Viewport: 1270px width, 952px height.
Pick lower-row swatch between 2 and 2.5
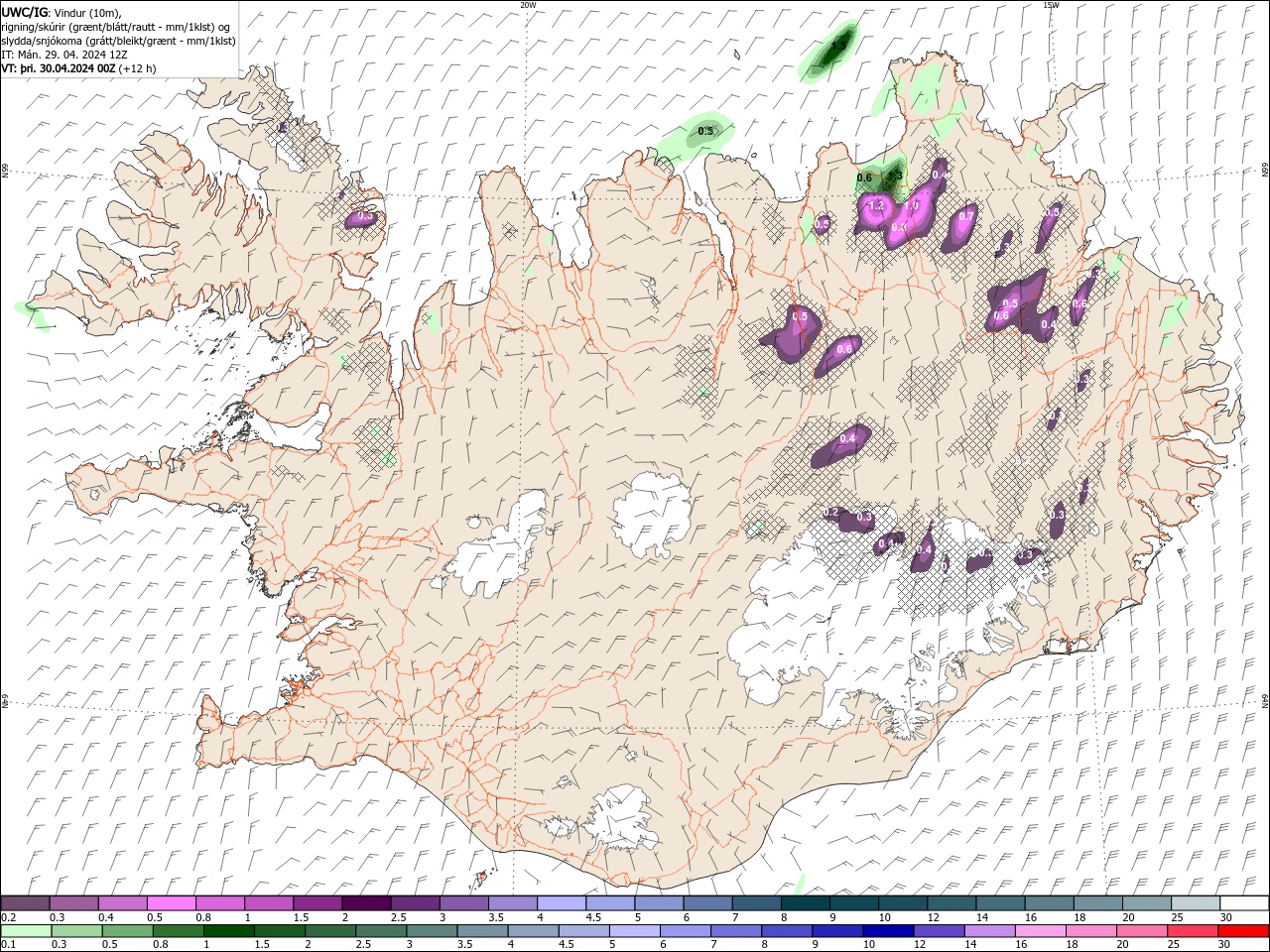click(329, 931)
